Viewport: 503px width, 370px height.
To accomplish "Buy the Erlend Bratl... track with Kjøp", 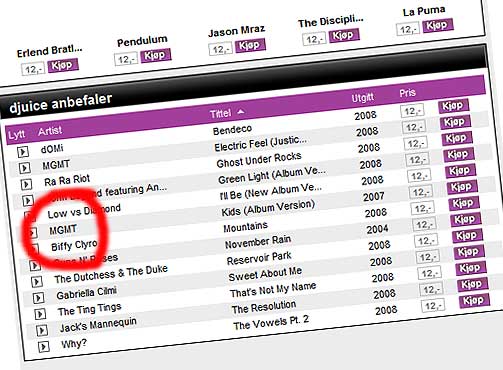I will tap(63, 65).
